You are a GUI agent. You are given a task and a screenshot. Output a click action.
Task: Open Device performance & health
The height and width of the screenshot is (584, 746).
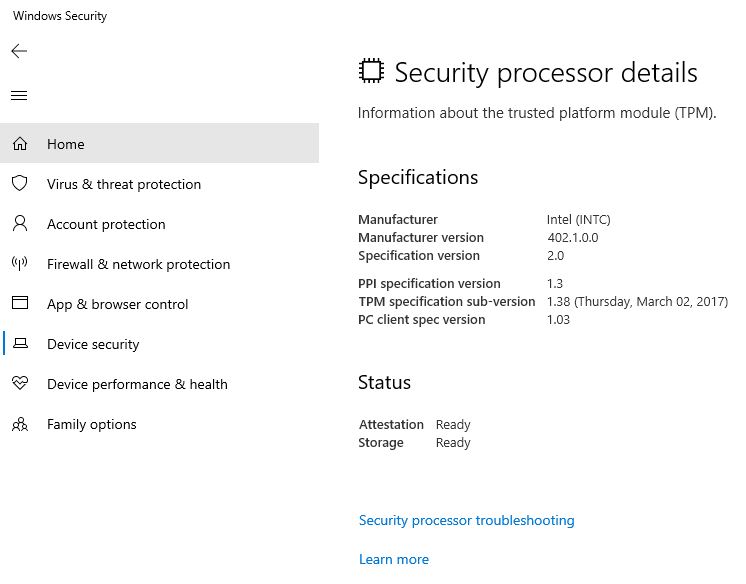coord(137,384)
